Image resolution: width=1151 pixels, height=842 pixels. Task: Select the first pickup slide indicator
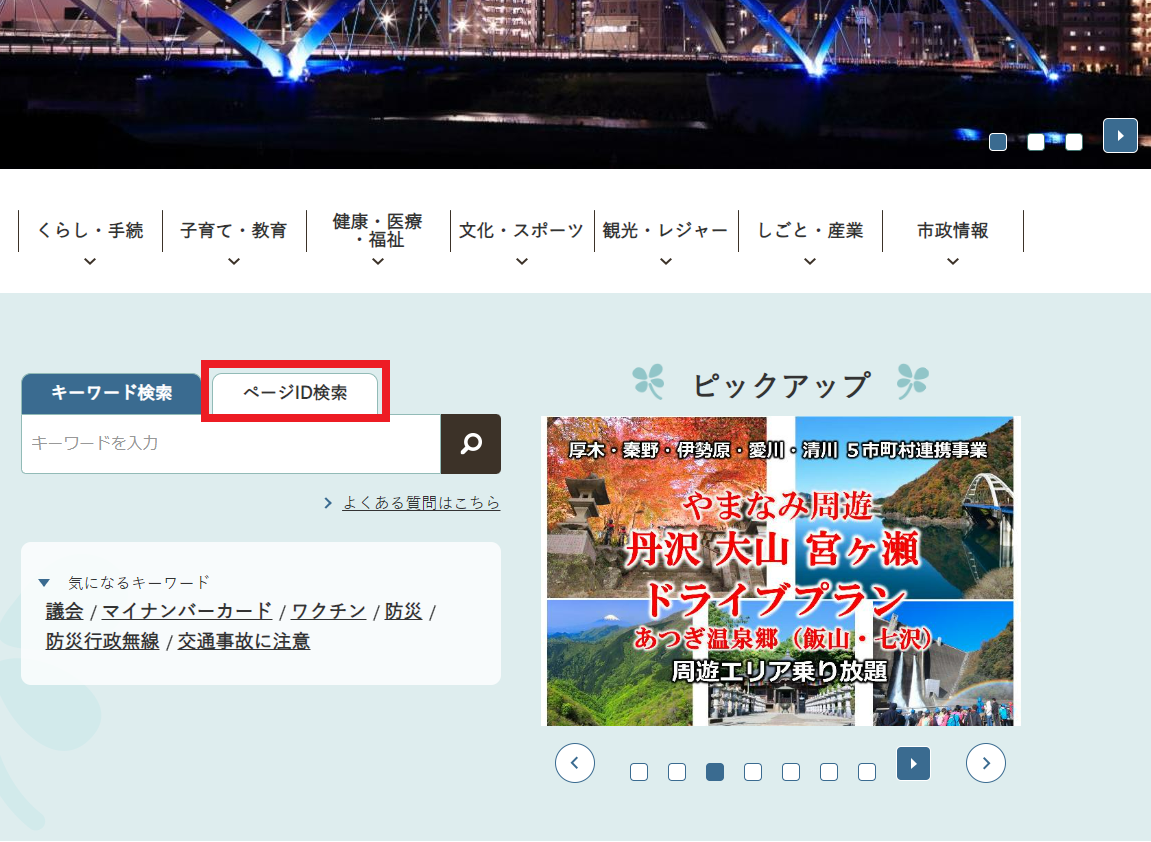point(639,772)
